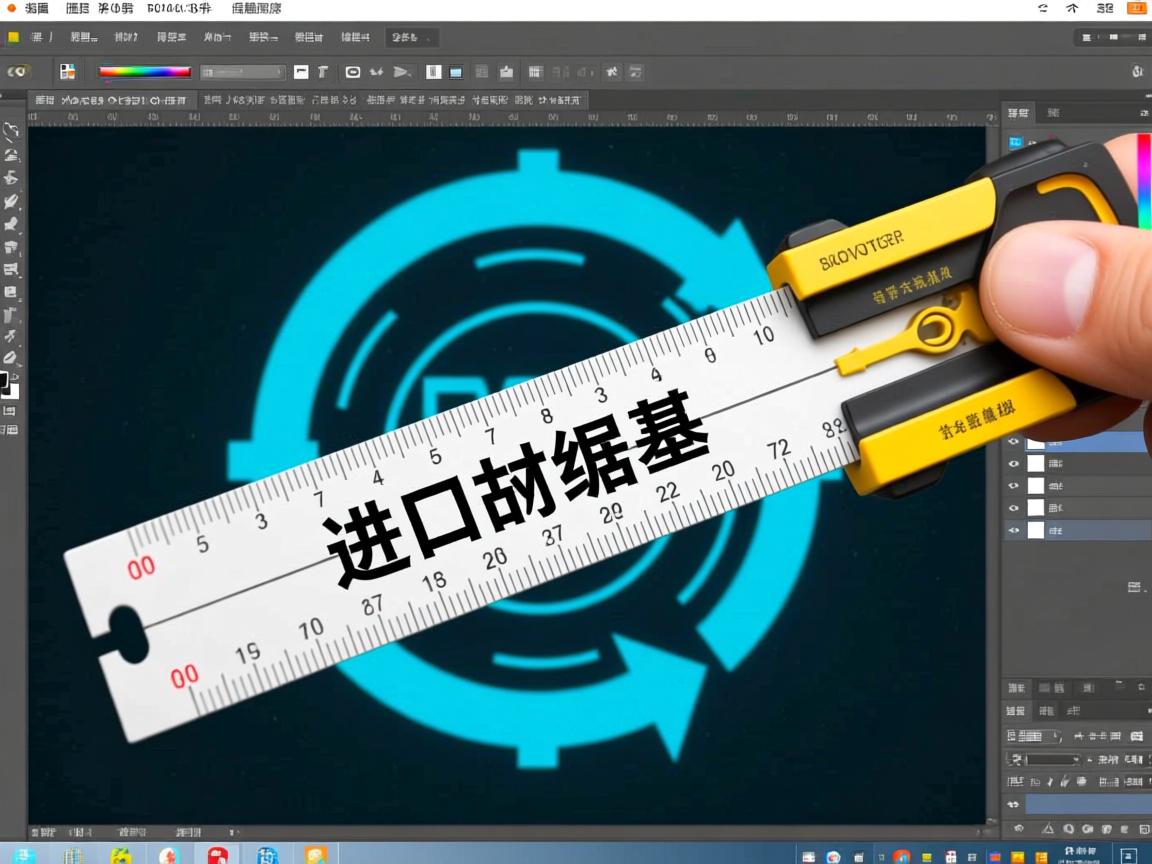
Task: Expand the combo box in the options bar
Action: (x=243, y=71)
